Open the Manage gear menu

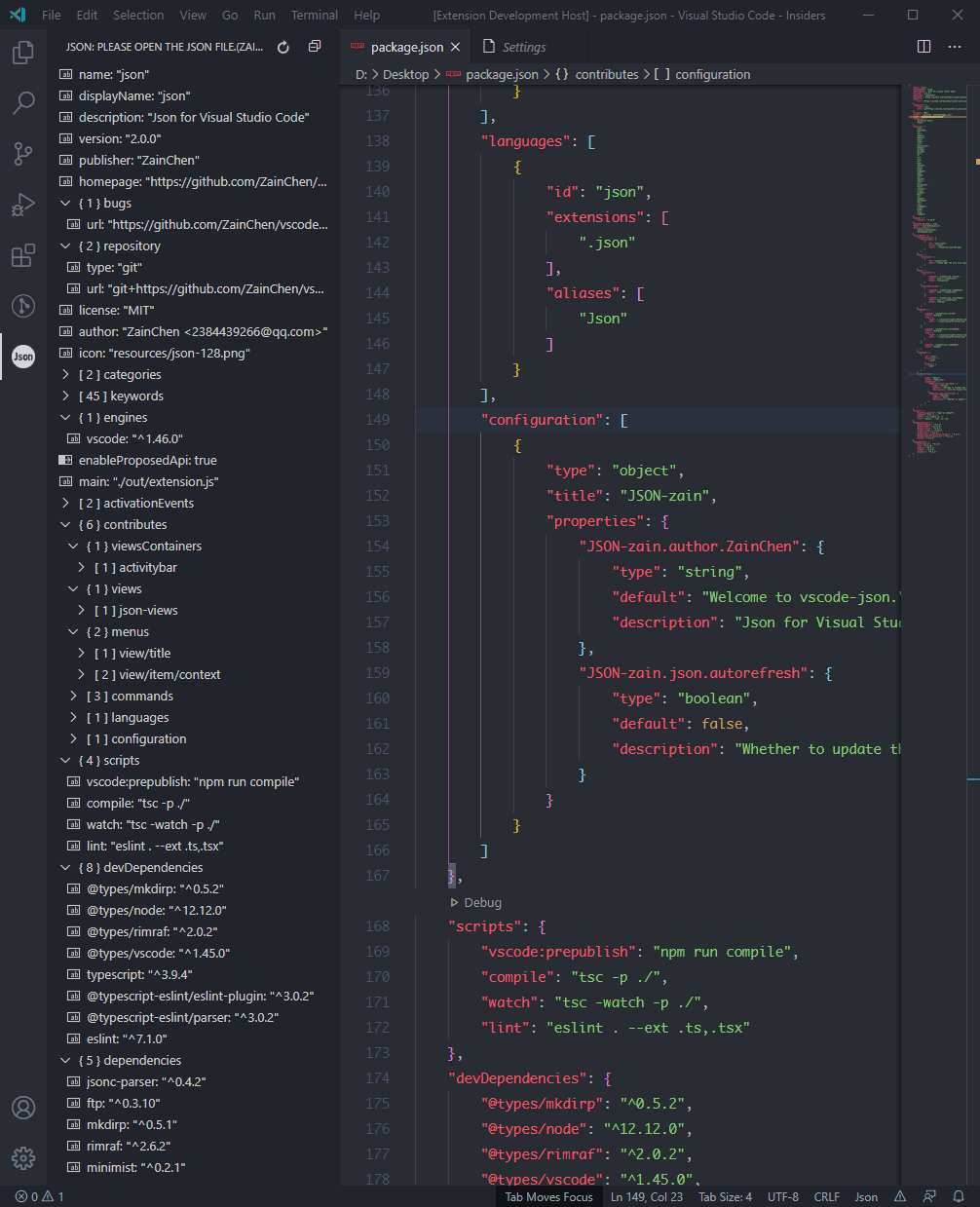(22, 1158)
